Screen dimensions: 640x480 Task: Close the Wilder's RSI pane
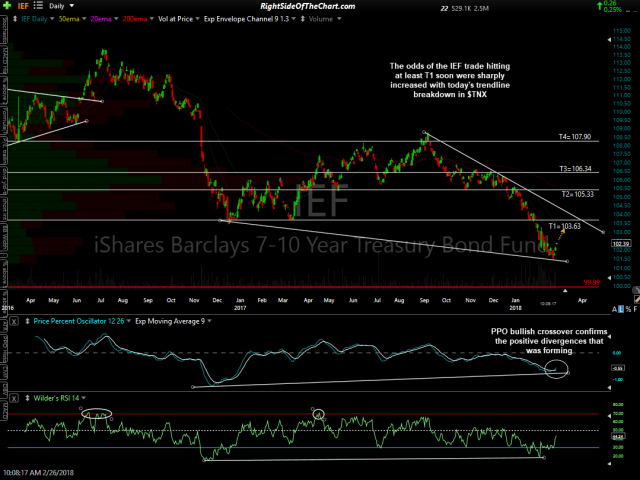pyautogui.click(x=14, y=398)
